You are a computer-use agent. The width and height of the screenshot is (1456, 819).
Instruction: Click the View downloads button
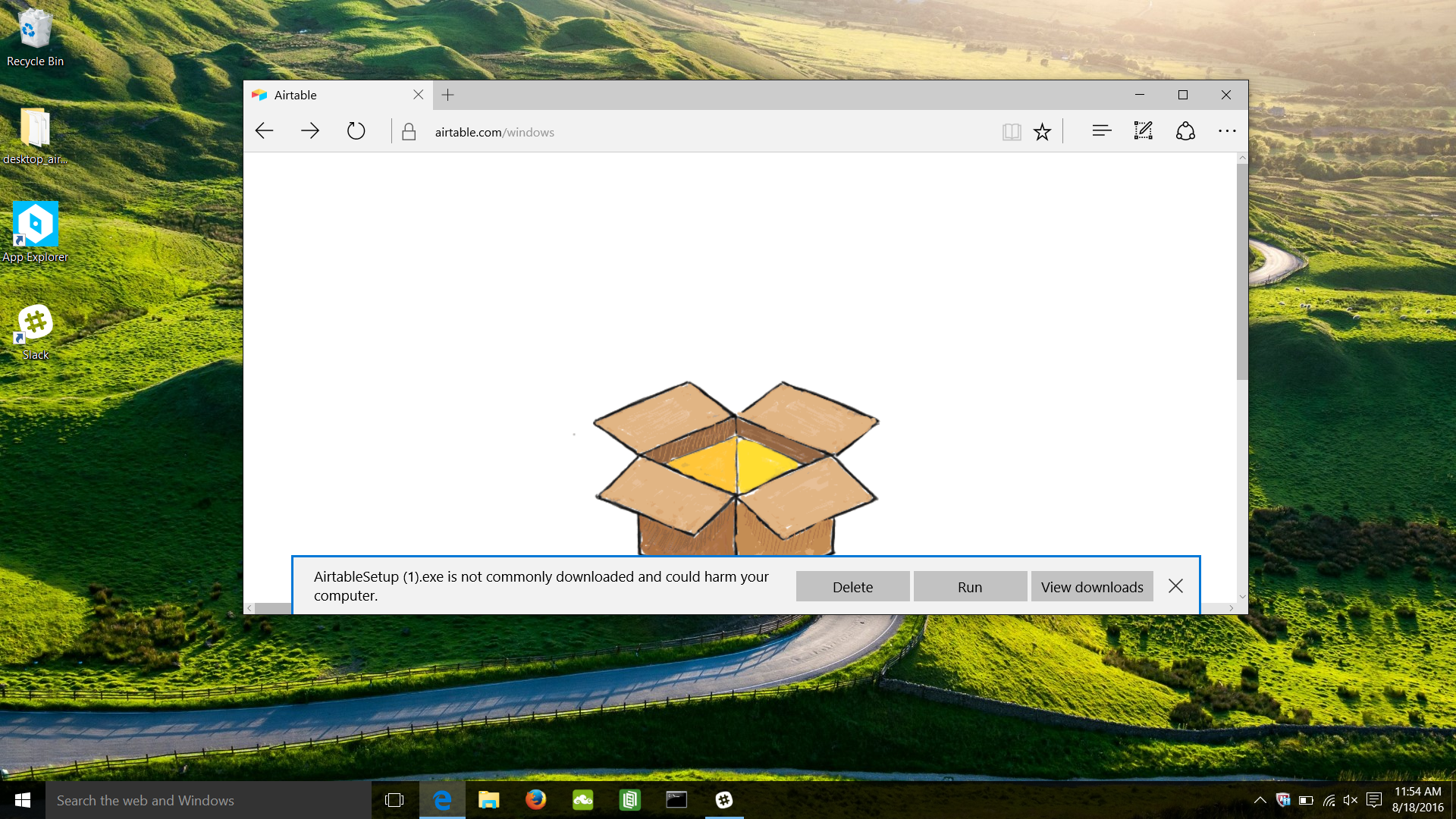1091,587
